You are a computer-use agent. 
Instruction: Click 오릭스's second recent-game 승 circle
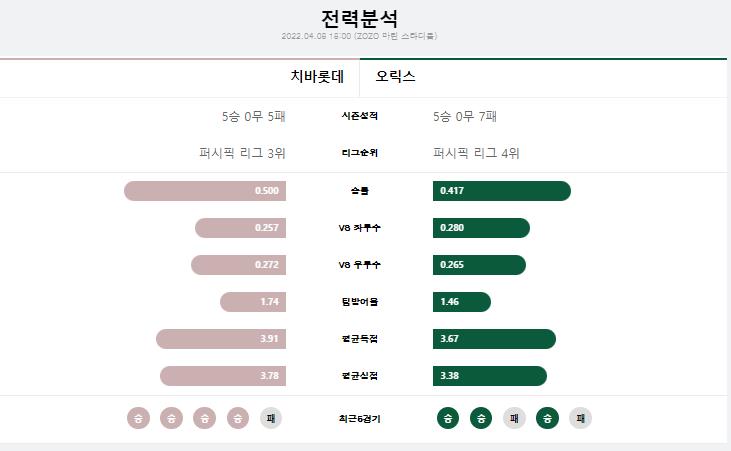point(481,418)
